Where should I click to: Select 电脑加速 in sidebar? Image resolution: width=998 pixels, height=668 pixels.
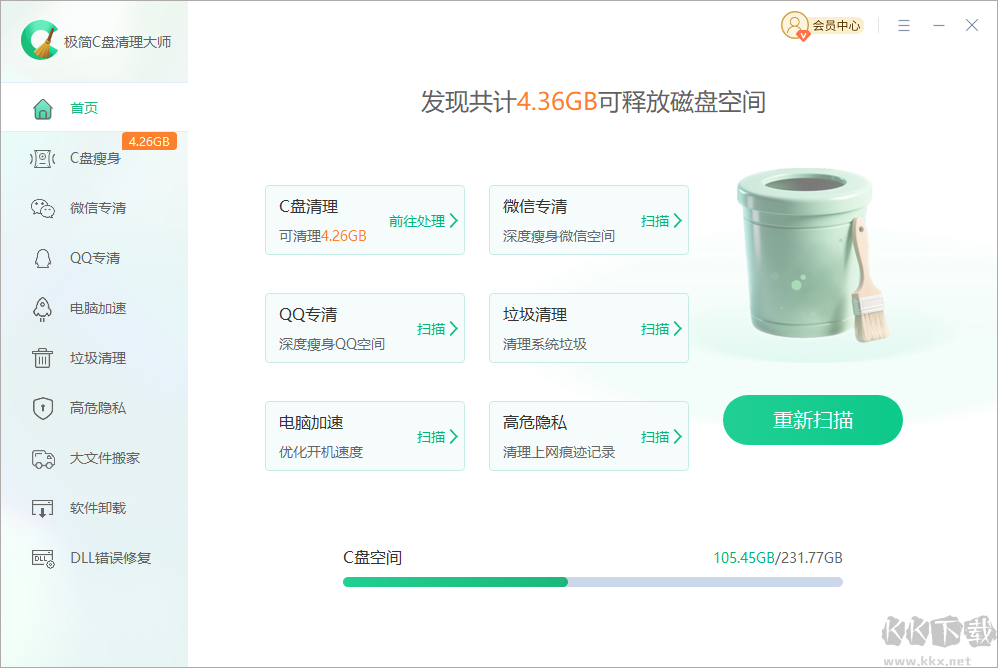94,308
